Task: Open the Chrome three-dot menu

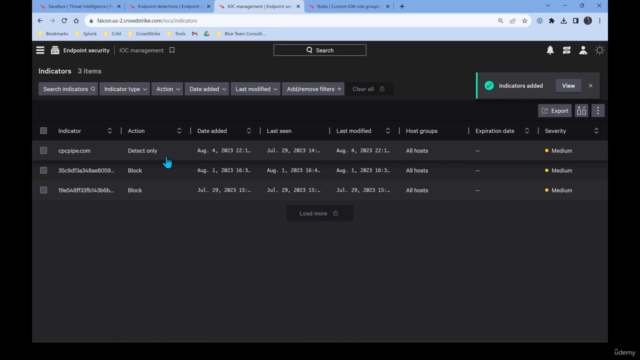Action: pyautogui.click(x=600, y=21)
